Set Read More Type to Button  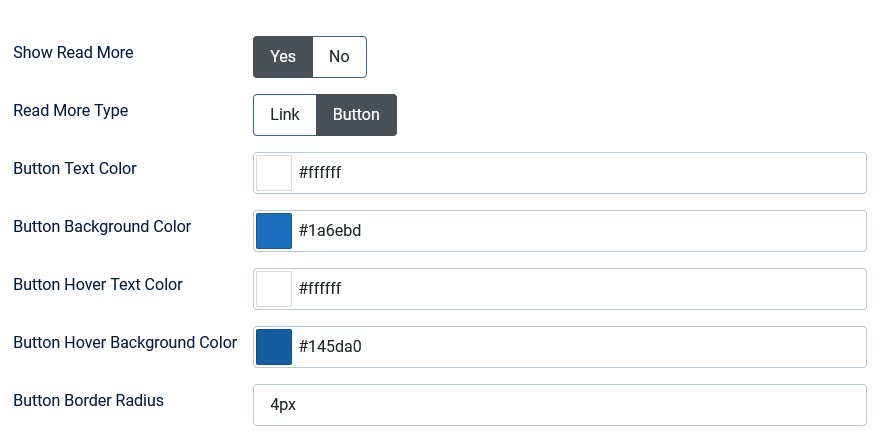pyautogui.click(x=356, y=115)
